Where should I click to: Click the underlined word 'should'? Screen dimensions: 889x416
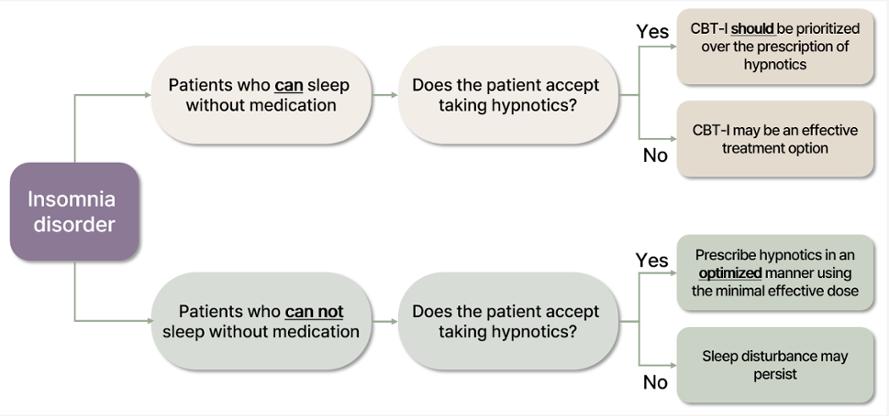tap(752, 29)
